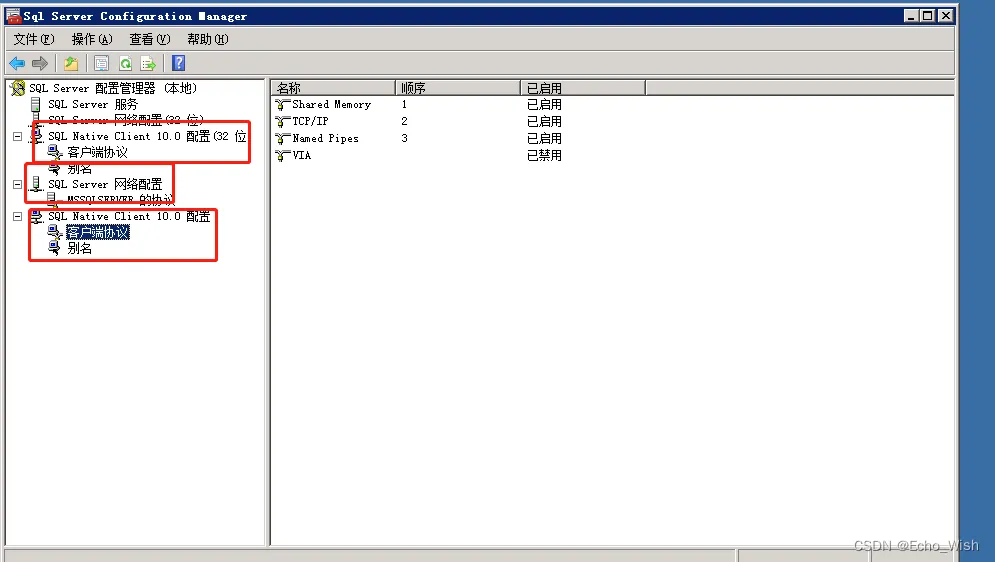Image resolution: width=995 pixels, height=562 pixels.
Task: Click the TCP/IP protocol icon
Action: pyautogui.click(x=282, y=121)
